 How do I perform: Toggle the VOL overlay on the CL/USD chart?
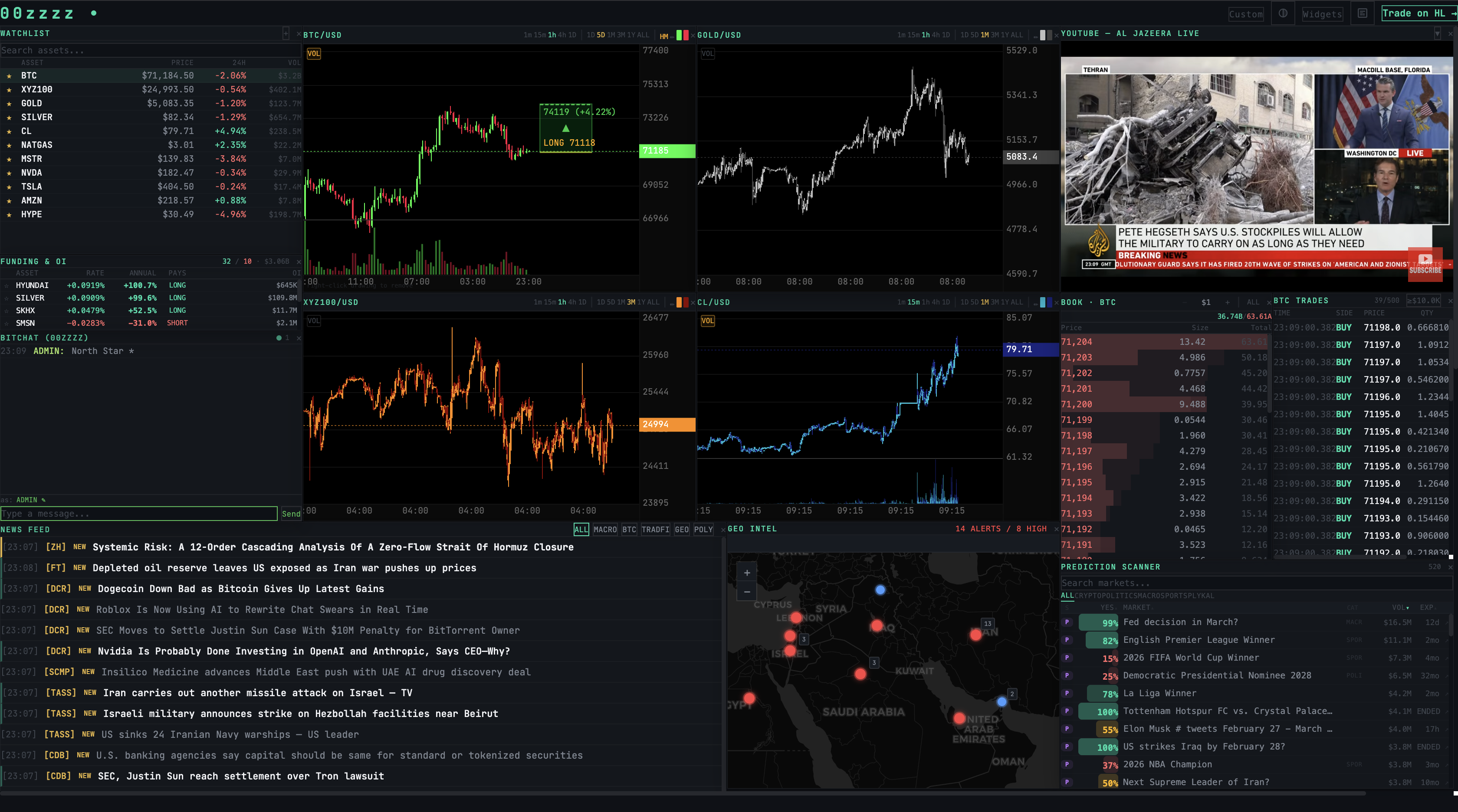[708, 321]
